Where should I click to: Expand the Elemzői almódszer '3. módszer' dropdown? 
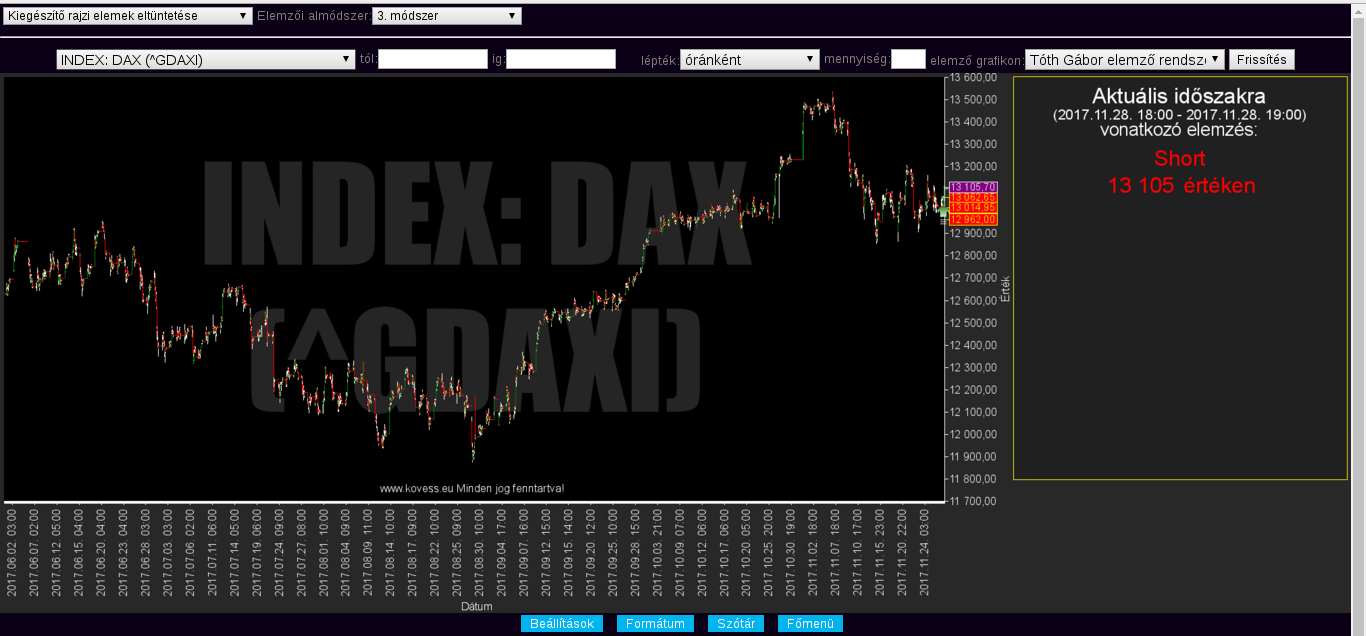(x=446, y=16)
